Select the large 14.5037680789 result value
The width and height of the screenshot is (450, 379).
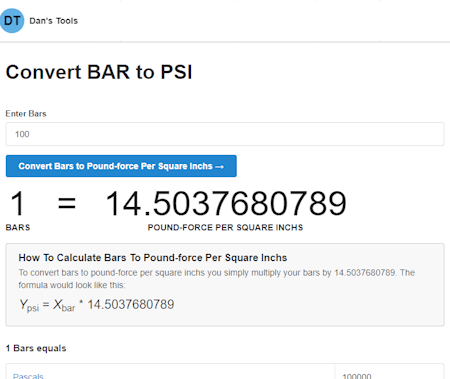point(226,203)
